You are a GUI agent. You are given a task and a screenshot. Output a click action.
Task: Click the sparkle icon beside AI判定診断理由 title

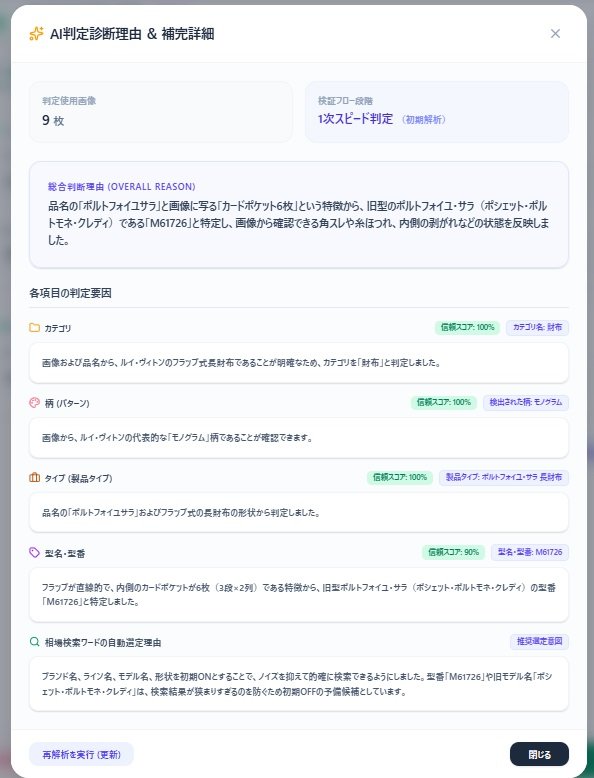(x=36, y=34)
